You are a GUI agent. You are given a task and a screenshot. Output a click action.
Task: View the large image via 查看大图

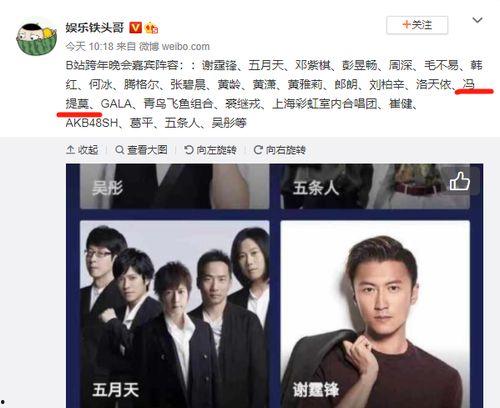tap(141, 150)
